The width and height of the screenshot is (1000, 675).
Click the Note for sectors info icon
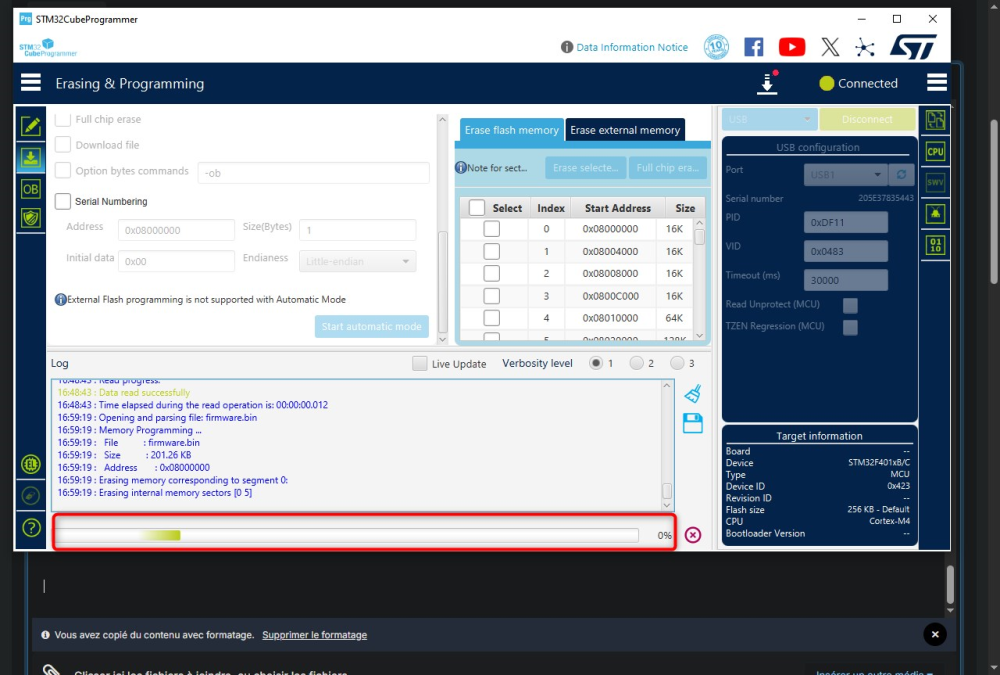click(x=460, y=168)
